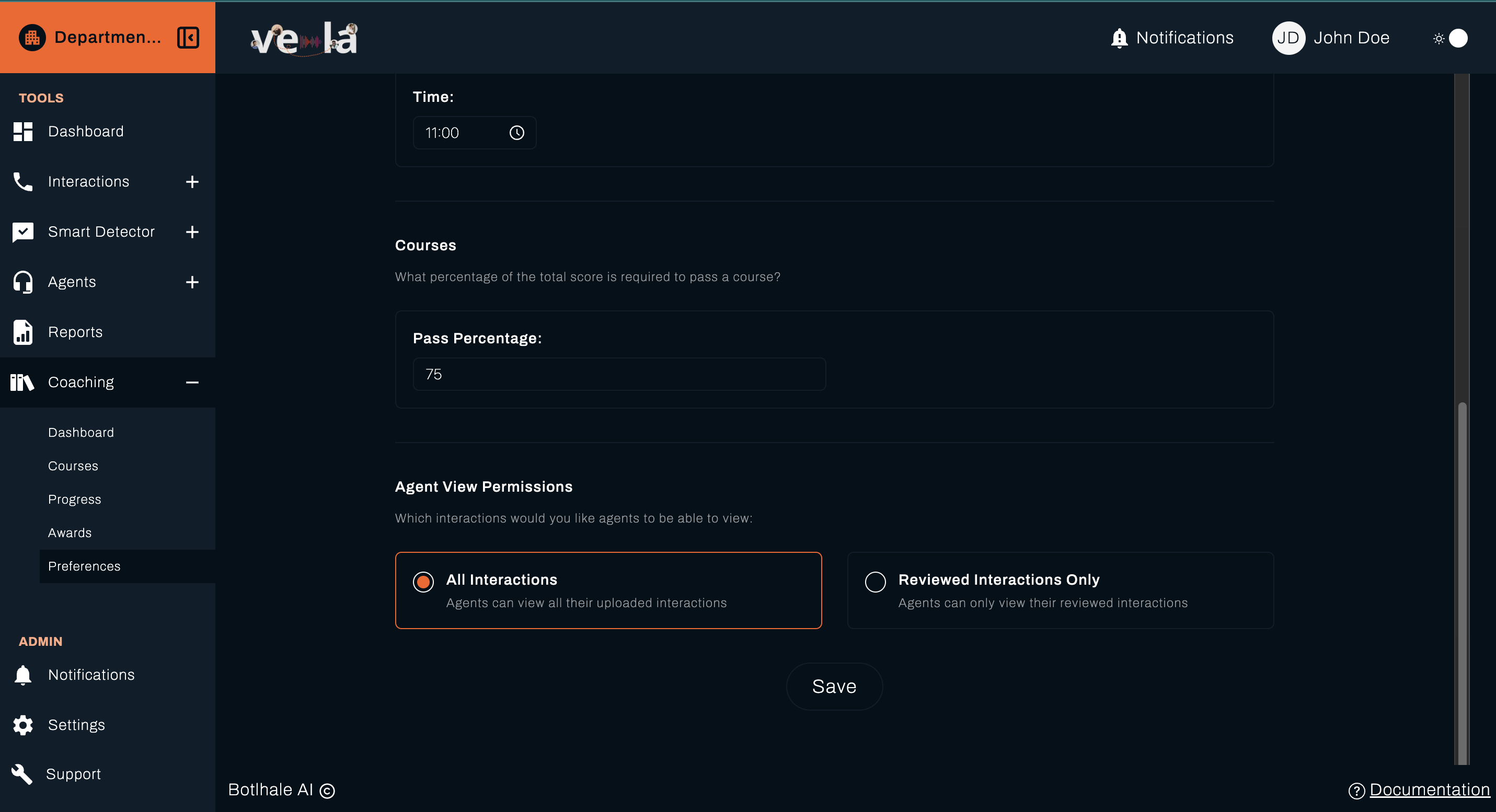Collapse the sidebar using the panel icon
Screen dimensions: 1496x812
(x=188, y=38)
